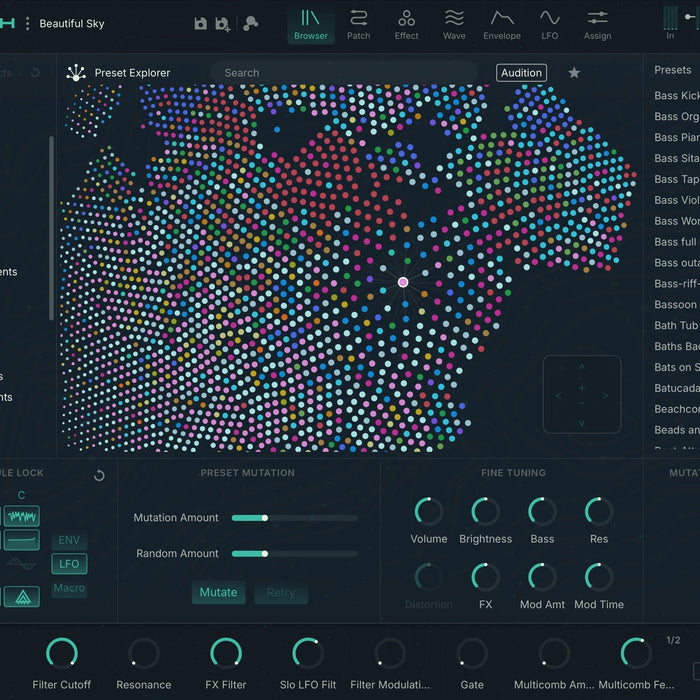Switch to the Wave tab
Image resolution: width=700 pixels, height=700 pixels.
coord(454,25)
